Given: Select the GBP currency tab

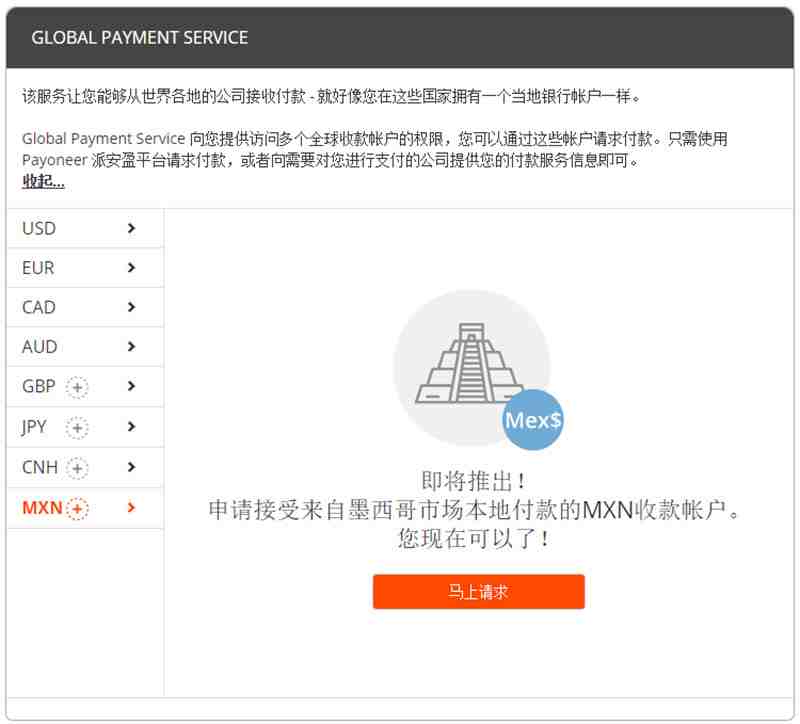Looking at the screenshot, I should pos(85,387).
